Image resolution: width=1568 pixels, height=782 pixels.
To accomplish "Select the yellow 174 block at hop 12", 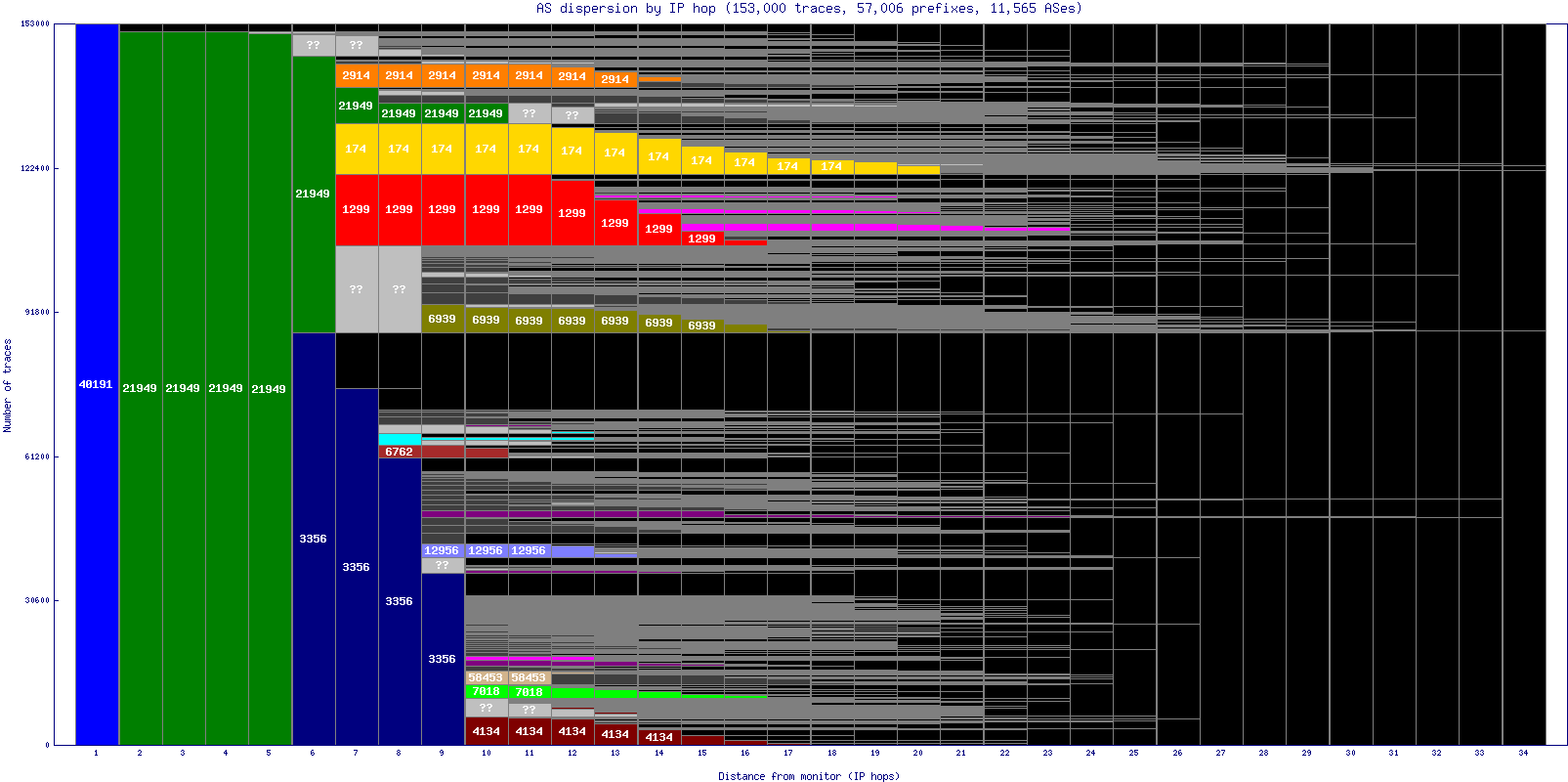I will click(572, 151).
